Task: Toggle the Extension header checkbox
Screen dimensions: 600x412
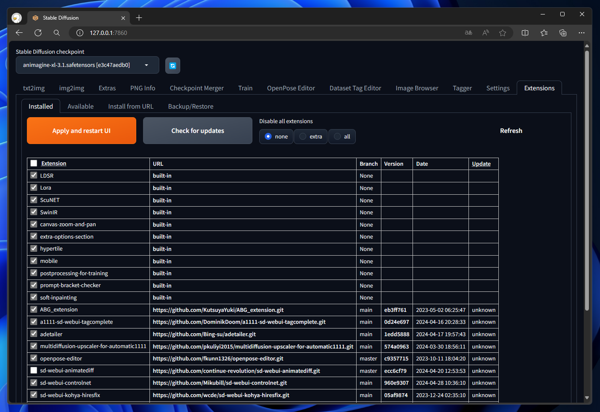Action: (34, 163)
